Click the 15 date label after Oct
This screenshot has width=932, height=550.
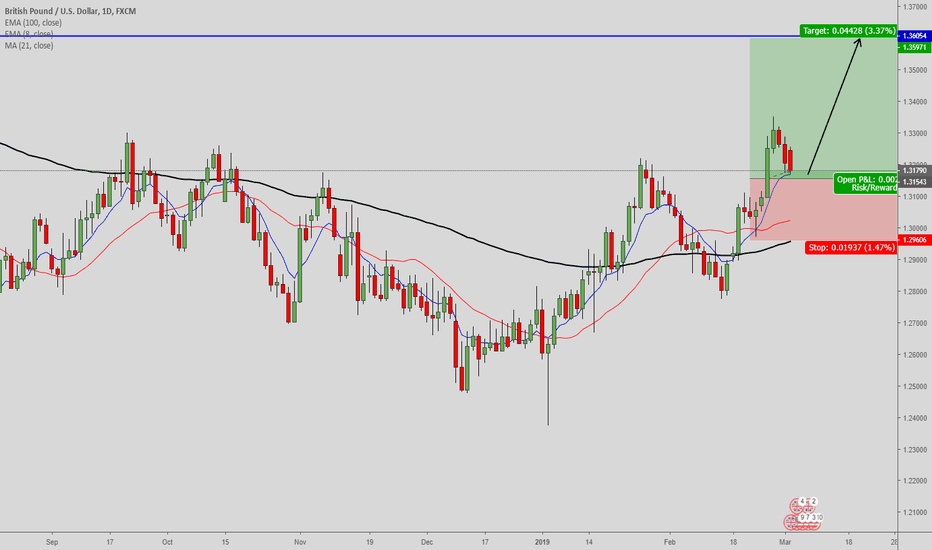pos(225,542)
